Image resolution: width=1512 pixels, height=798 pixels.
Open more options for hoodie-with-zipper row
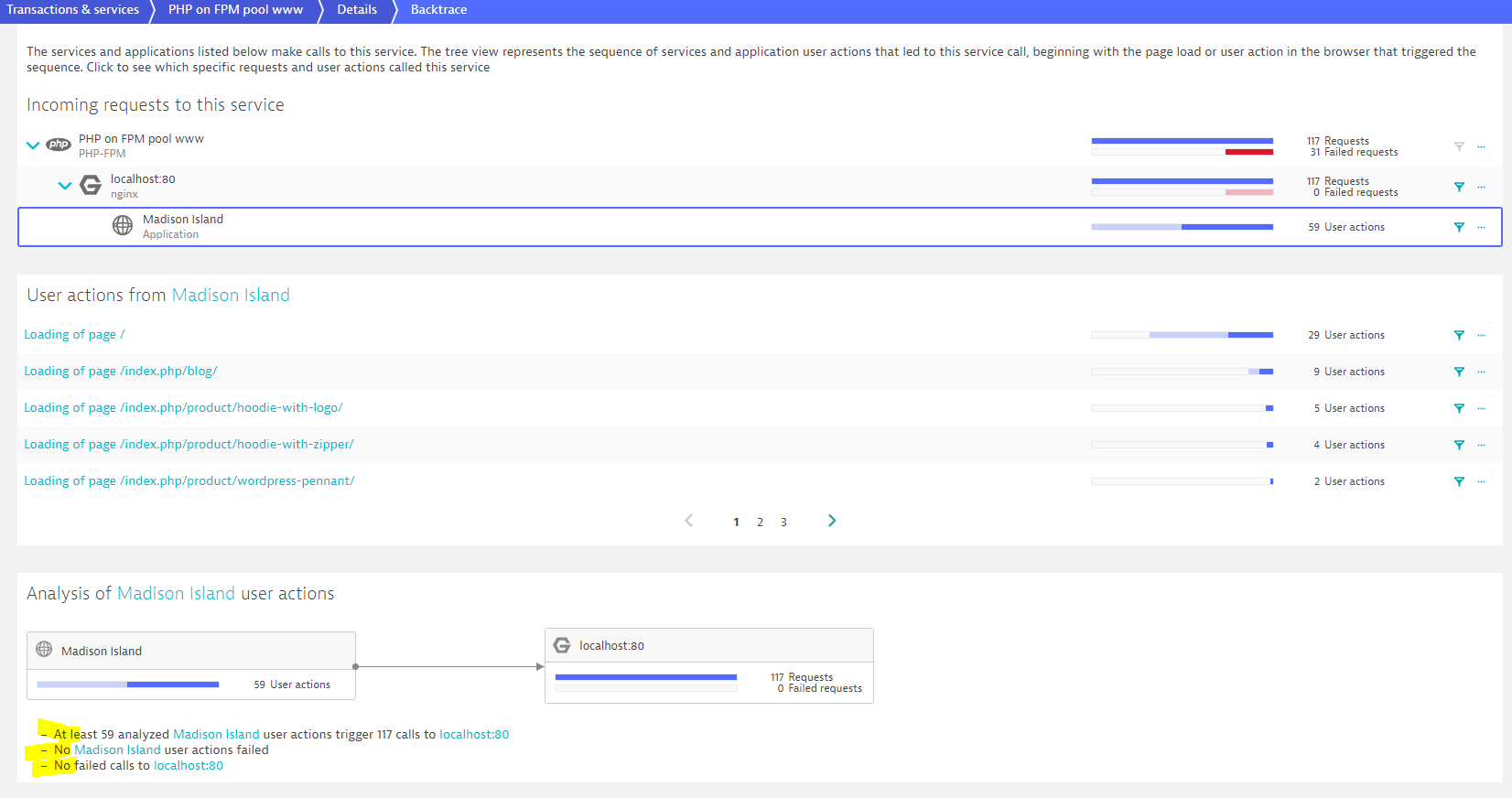pos(1481,445)
